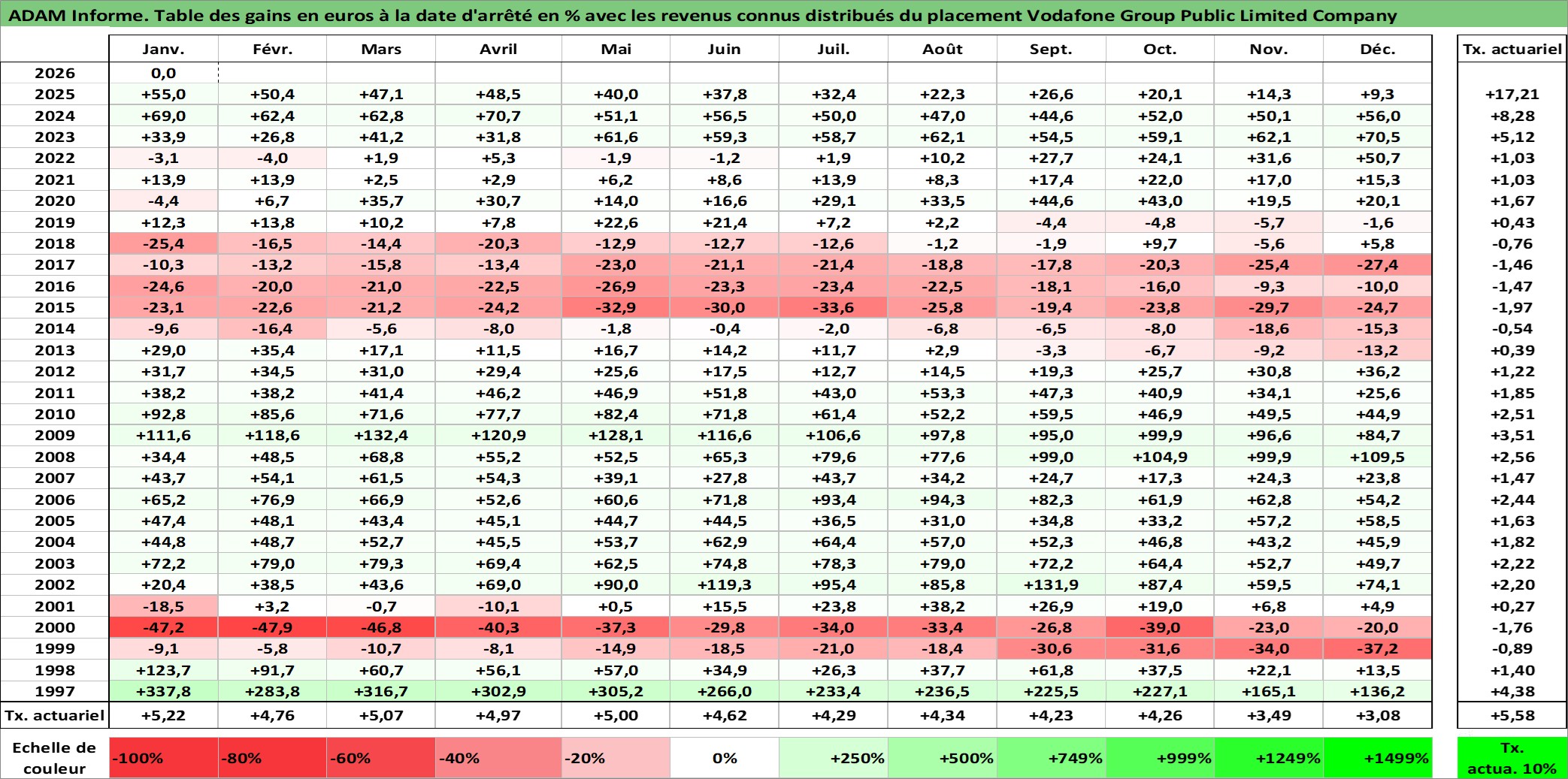Select the +123,7 cell in January 1998
The height and width of the screenshot is (779, 1568).
coord(163,670)
